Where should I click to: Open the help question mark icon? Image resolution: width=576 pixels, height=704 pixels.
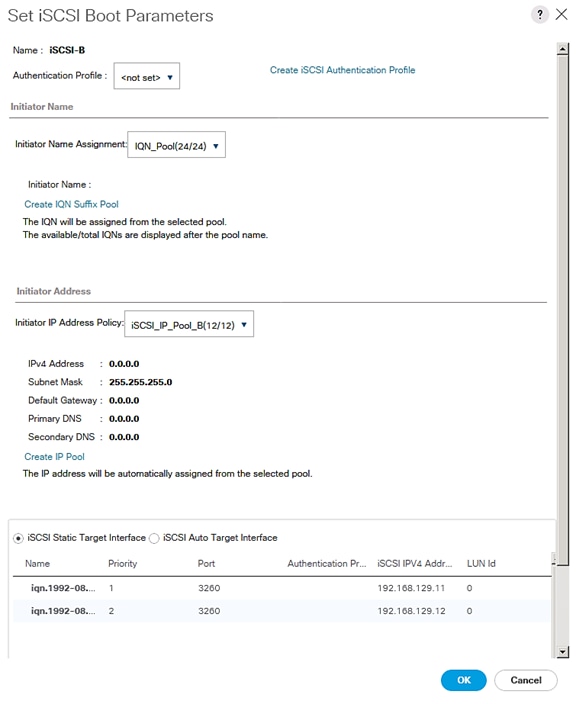pos(539,15)
